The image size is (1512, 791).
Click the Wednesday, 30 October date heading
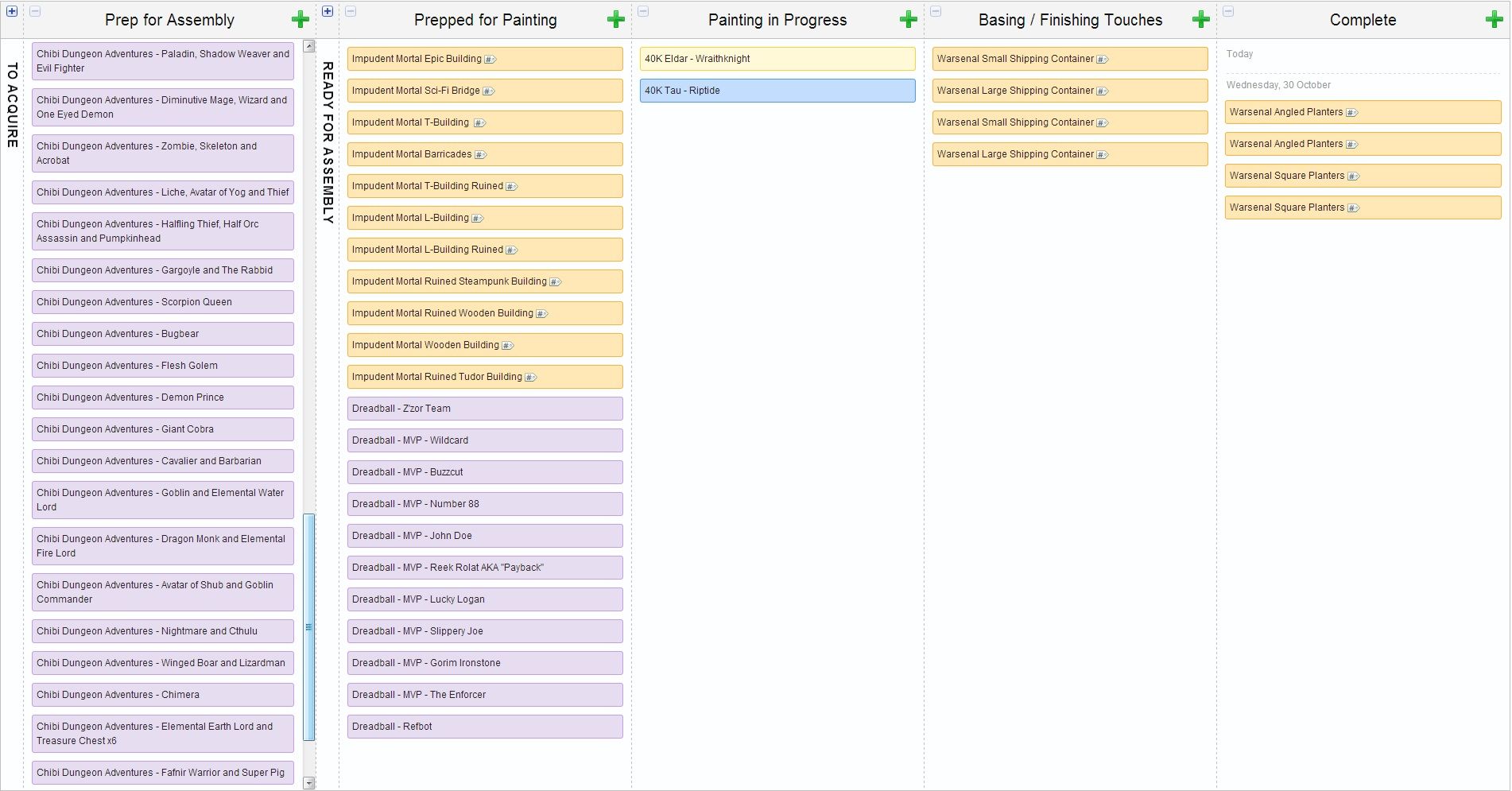[x=1278, y=85]
